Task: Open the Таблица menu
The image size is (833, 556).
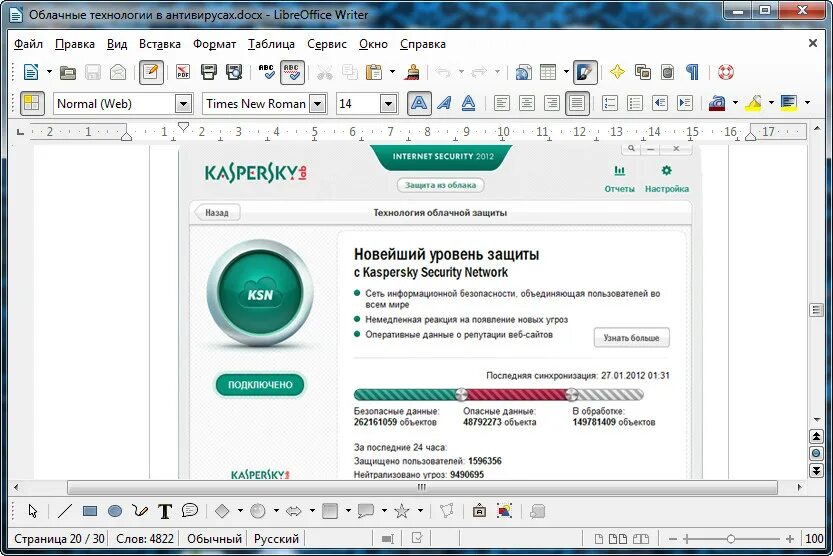Action: click(271, 44)
